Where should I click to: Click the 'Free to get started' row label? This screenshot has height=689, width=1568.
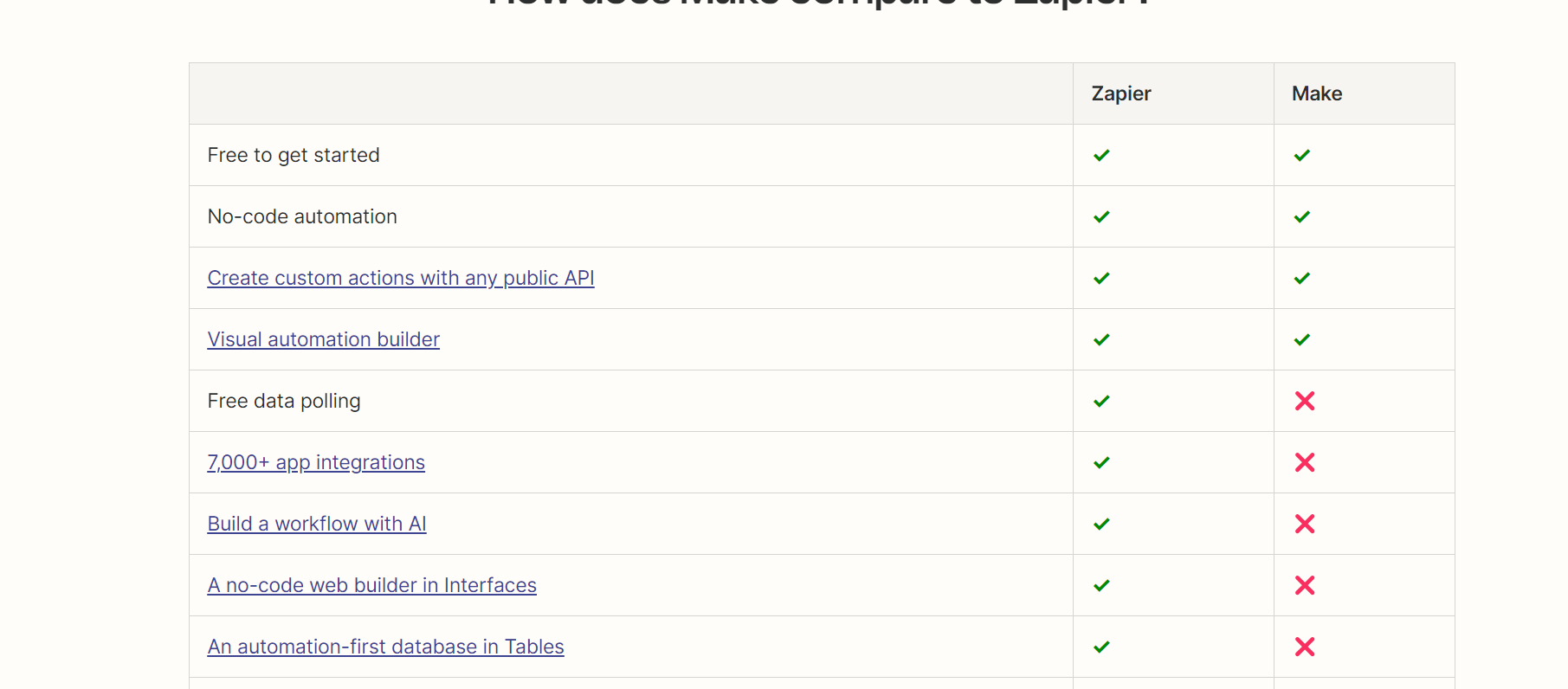[294, 155]
